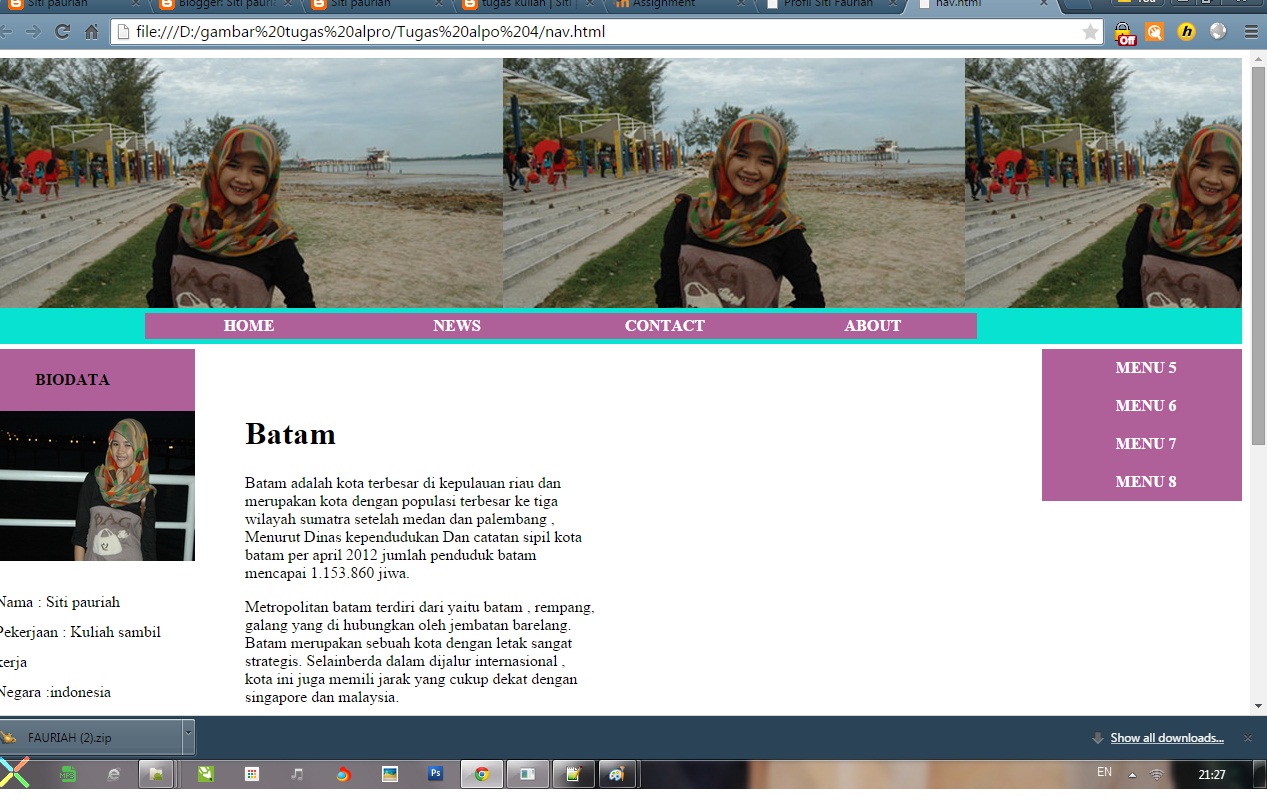Click the Chrome taskbar icon

coord(482,774)
